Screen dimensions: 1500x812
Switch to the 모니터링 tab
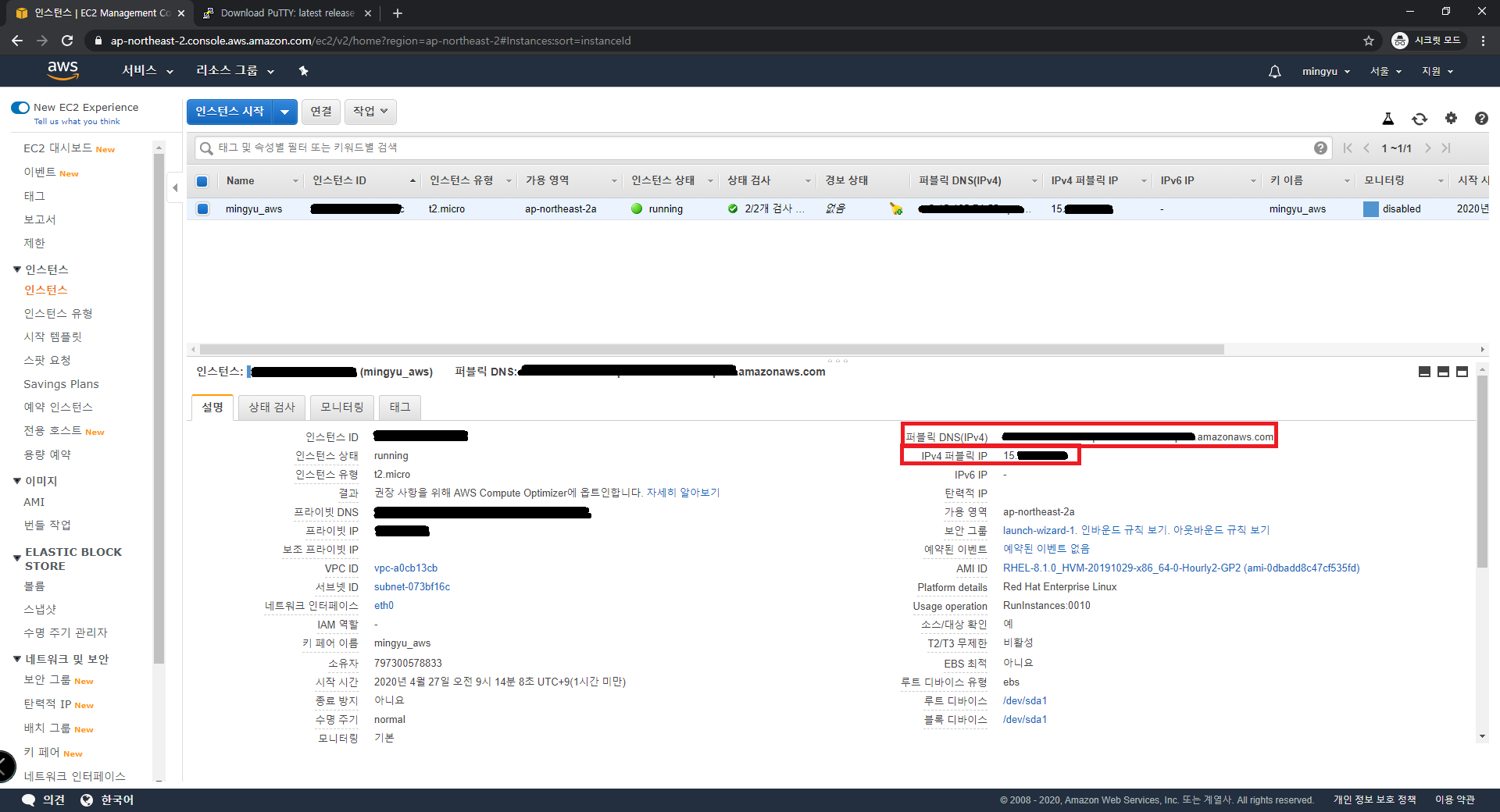[342, 408]
